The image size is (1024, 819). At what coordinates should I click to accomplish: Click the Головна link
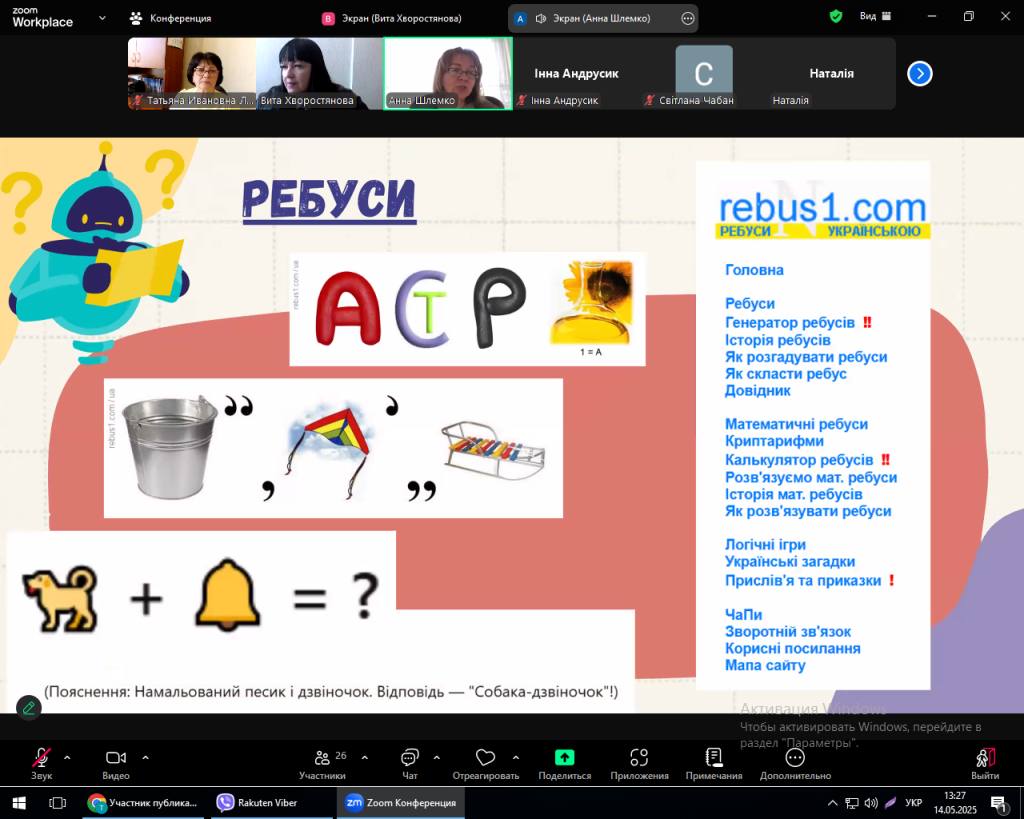(754, 270)
